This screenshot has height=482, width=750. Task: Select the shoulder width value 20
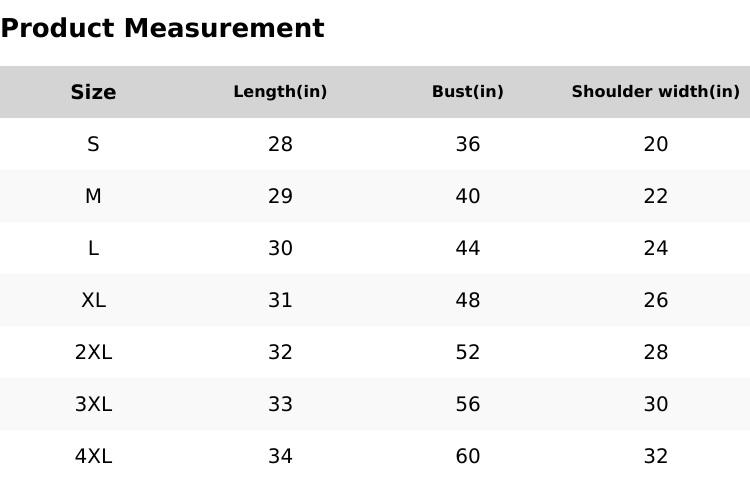point(655,144)
